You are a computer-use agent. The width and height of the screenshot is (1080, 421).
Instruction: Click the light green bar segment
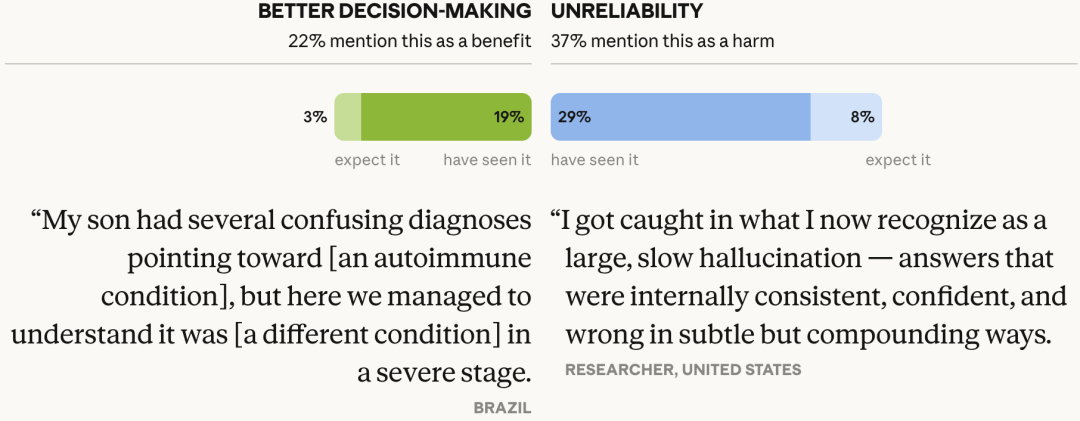[347, 117]
